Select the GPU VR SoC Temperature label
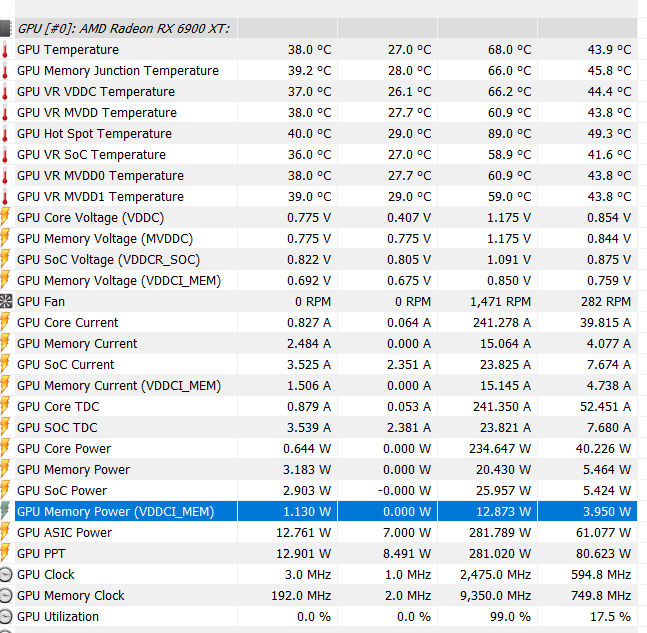Image resolution: width=647 pixels, height=633 pixels. tap(91, 155)
